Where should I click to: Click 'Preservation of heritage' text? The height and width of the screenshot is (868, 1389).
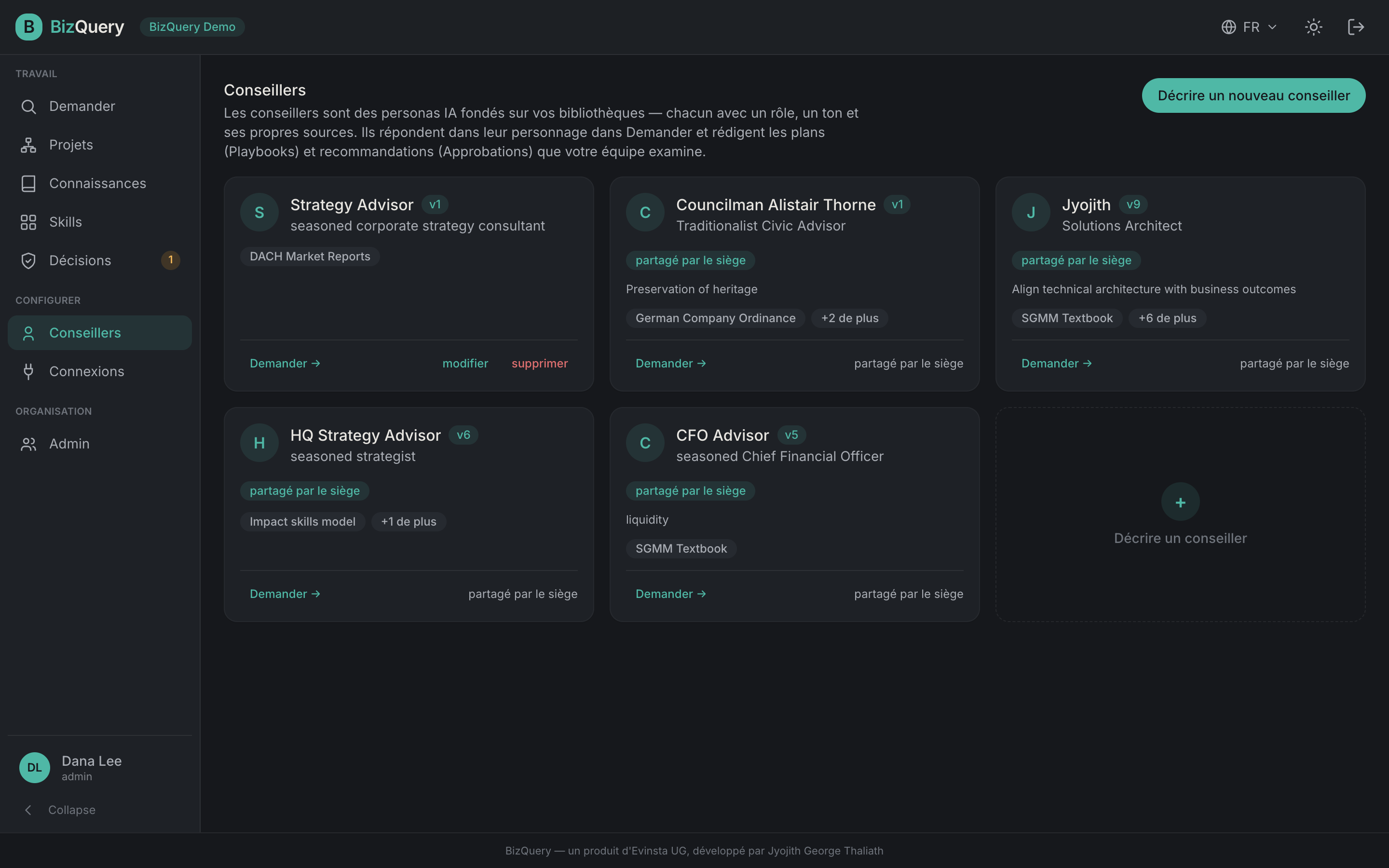[x=692, y=289]
